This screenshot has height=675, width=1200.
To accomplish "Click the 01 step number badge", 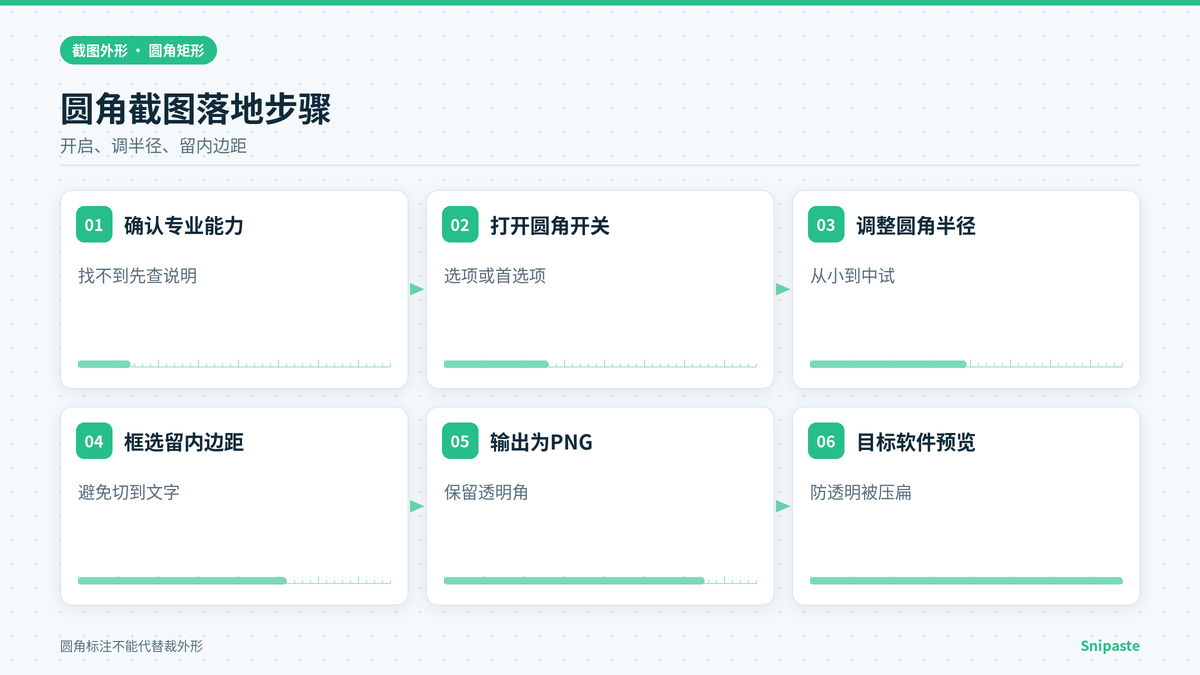I will pos(94,225).
